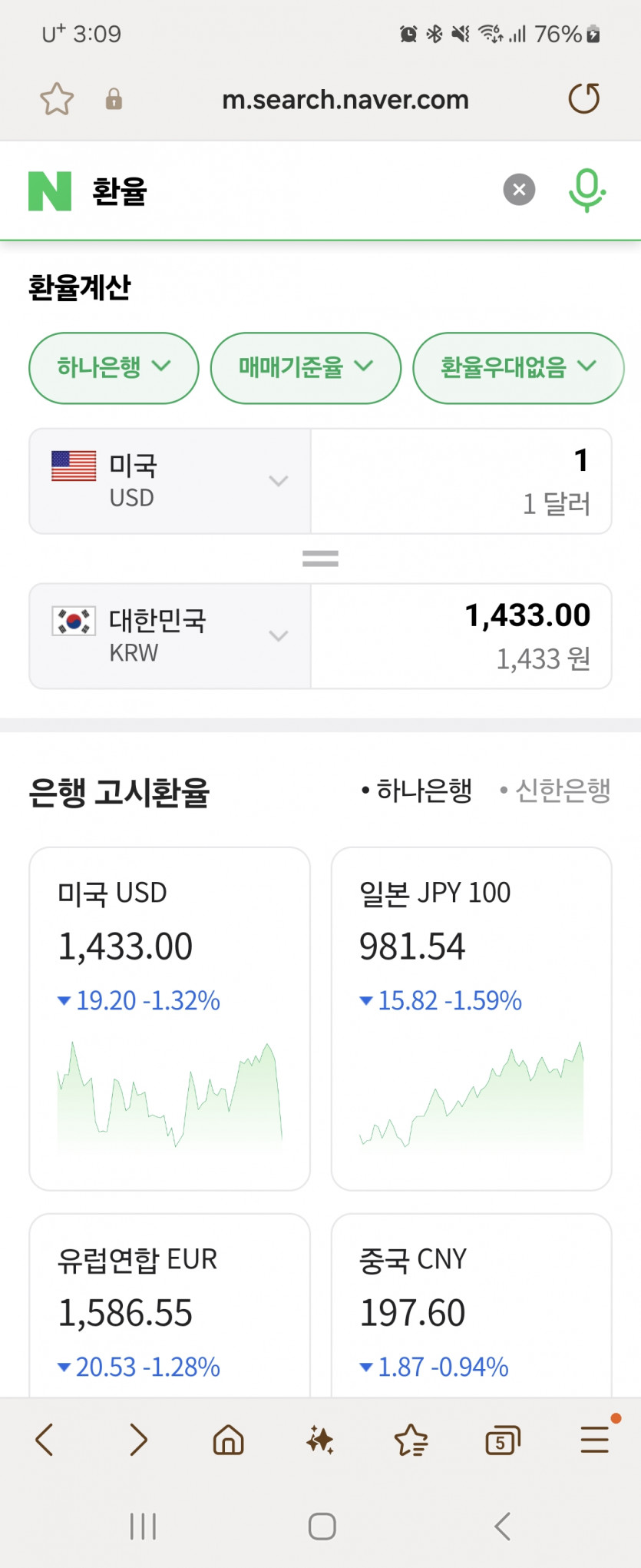Expand the 하나은행 bank dropdown

[x=114, y=367]
